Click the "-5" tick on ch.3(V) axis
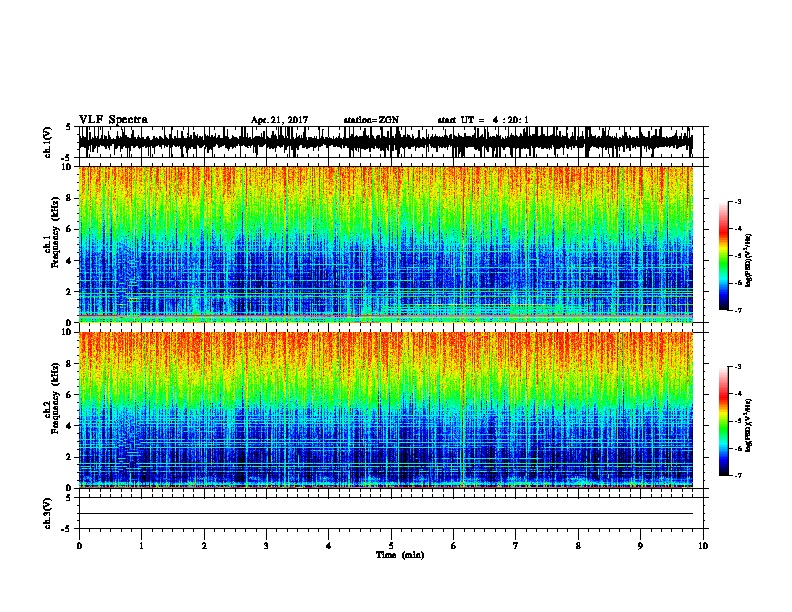 (x=67, y=529)
